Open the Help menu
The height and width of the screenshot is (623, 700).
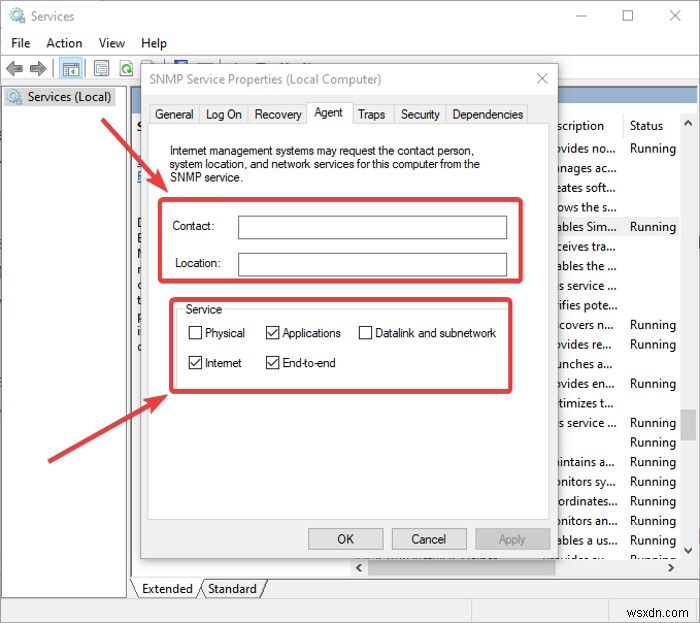pyautogui.click(x=154, y=43)
